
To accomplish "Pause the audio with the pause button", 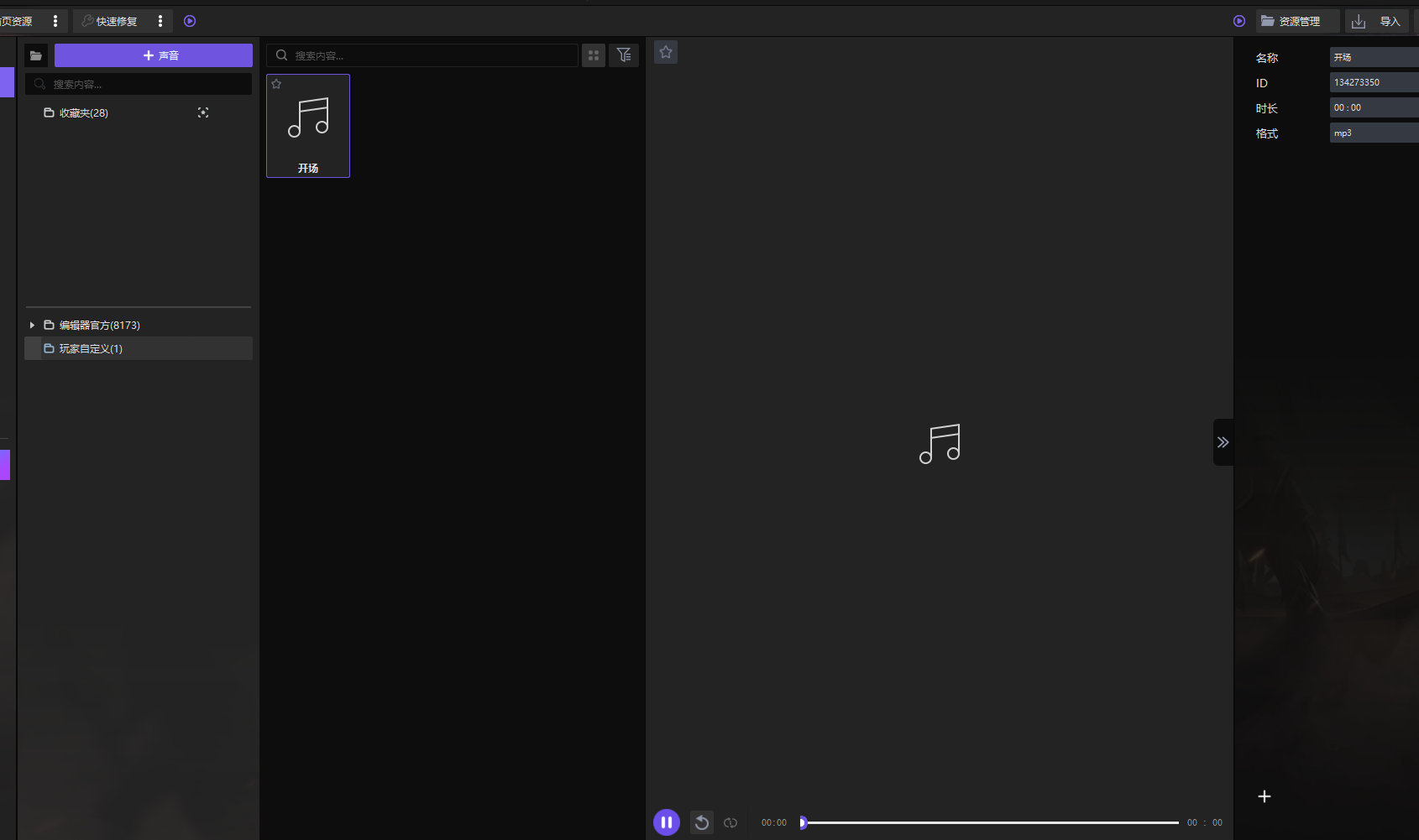I will coord(666,822).
